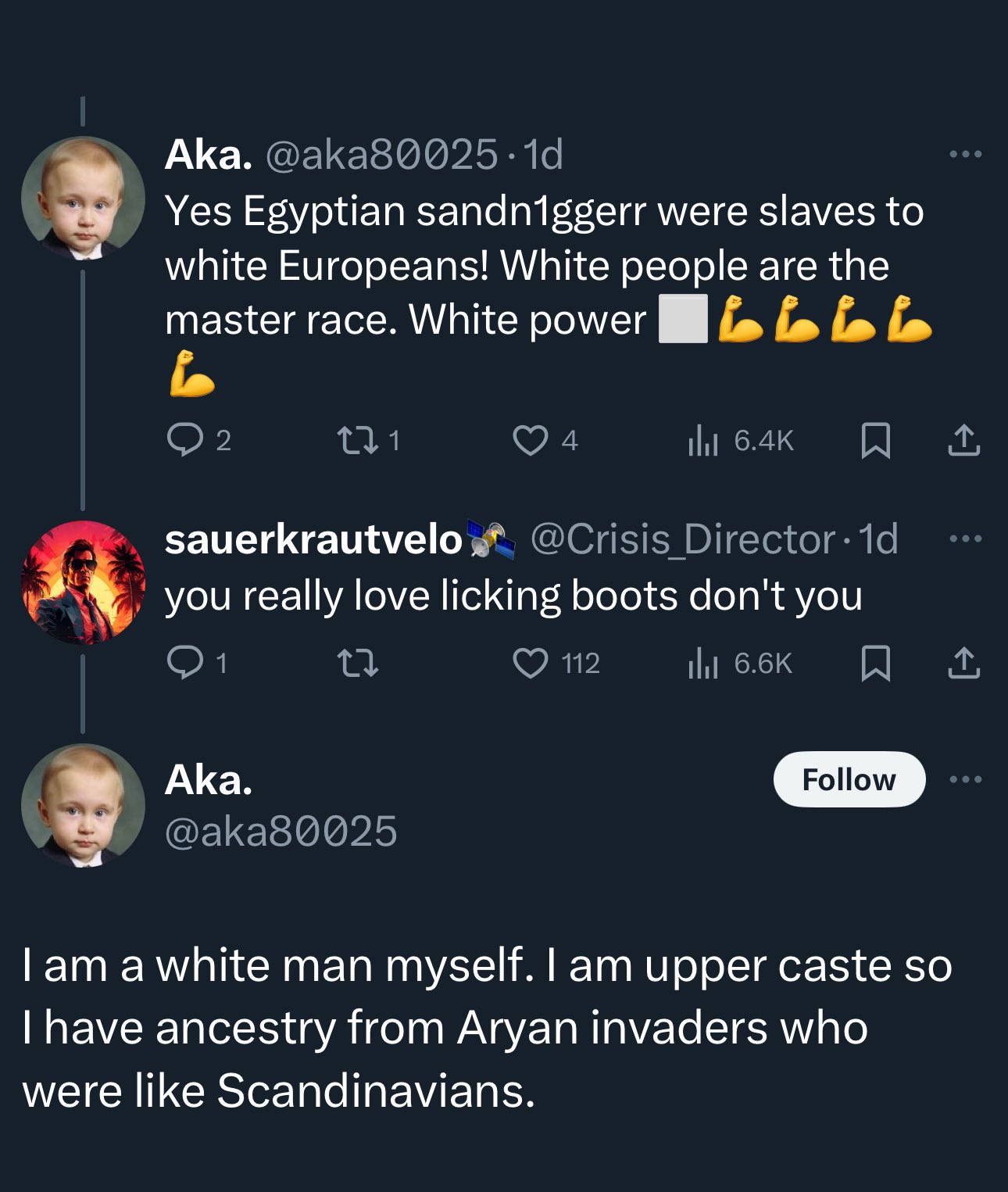This screenshot has width=1008, height=1192.
Task: Share the first Aka. post
Action: [963, 440]
